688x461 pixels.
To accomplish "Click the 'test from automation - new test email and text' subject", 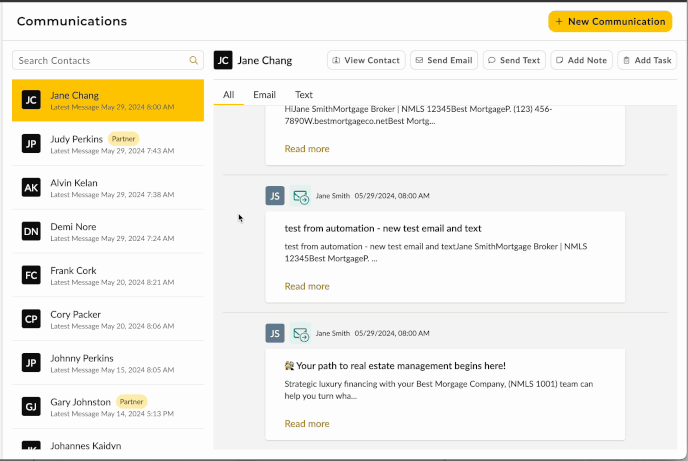I will click(383, 229).
